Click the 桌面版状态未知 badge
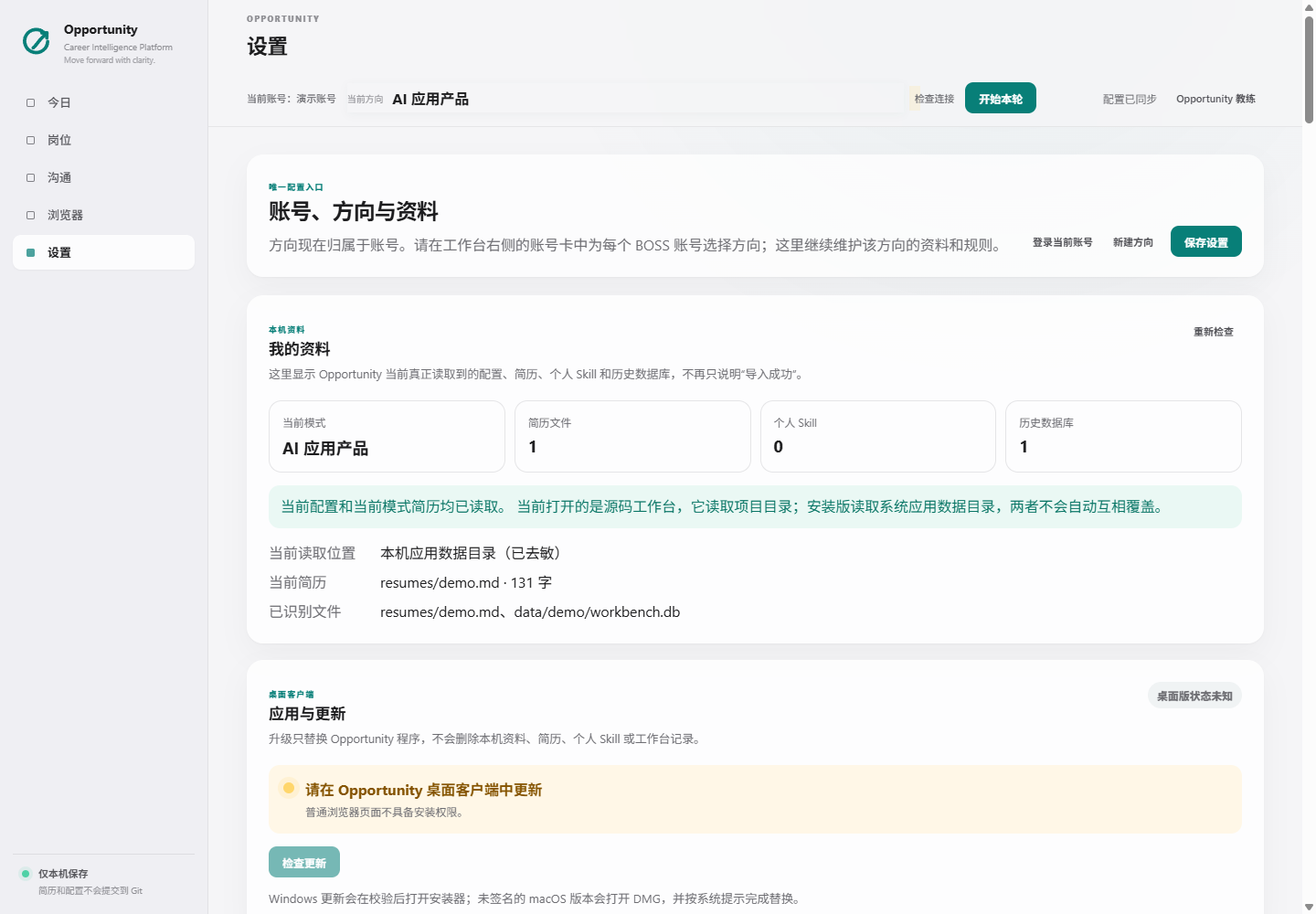Image resolution: width=1316 pixels, height=914 pixels. pyautogui.click(x=1194, y=696)
